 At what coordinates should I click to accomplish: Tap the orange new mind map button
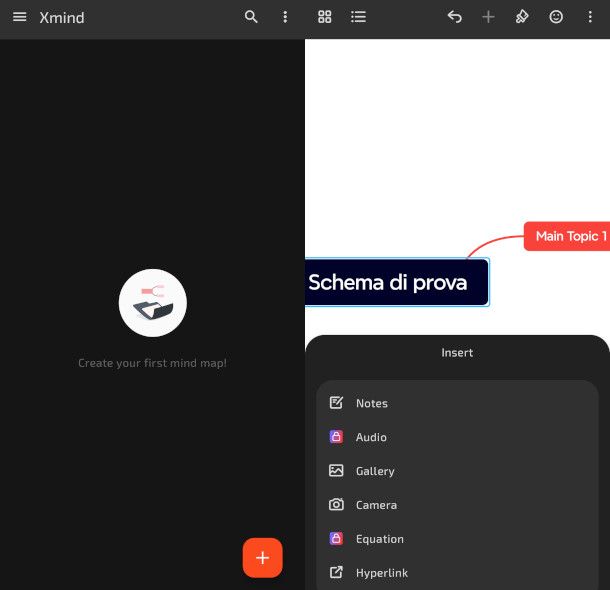point(263,558)
